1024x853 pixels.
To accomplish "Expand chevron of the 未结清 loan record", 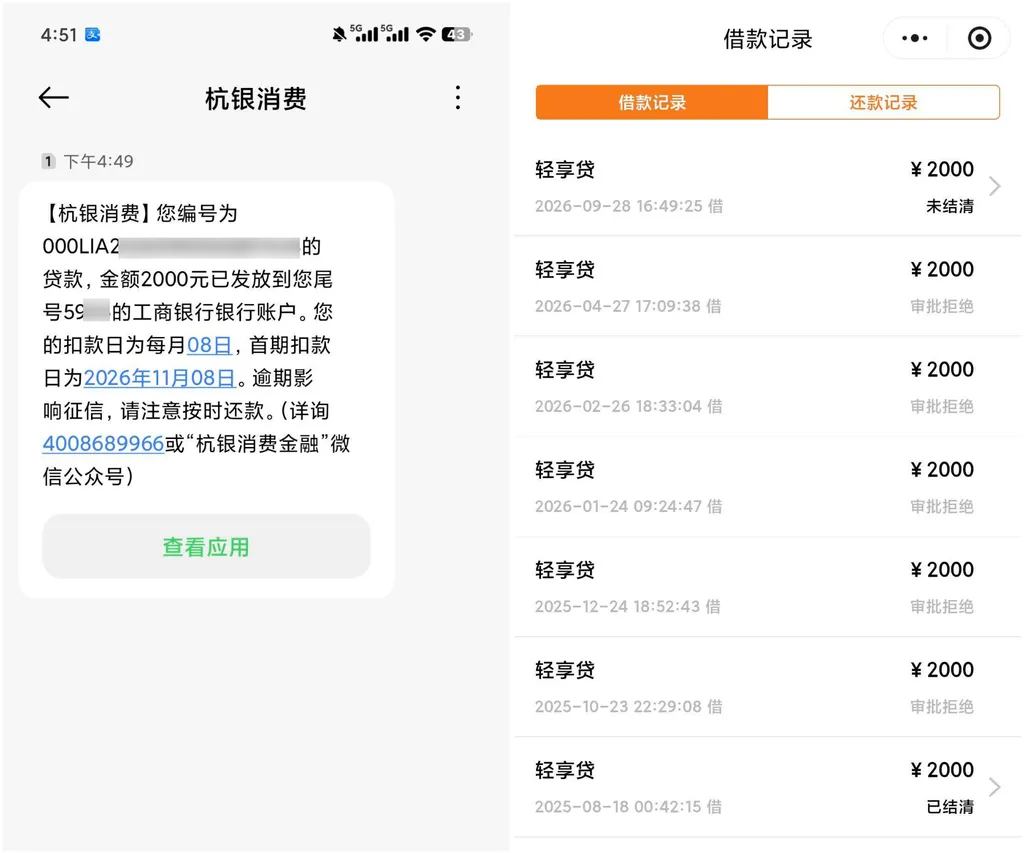I will pos(995,186).
